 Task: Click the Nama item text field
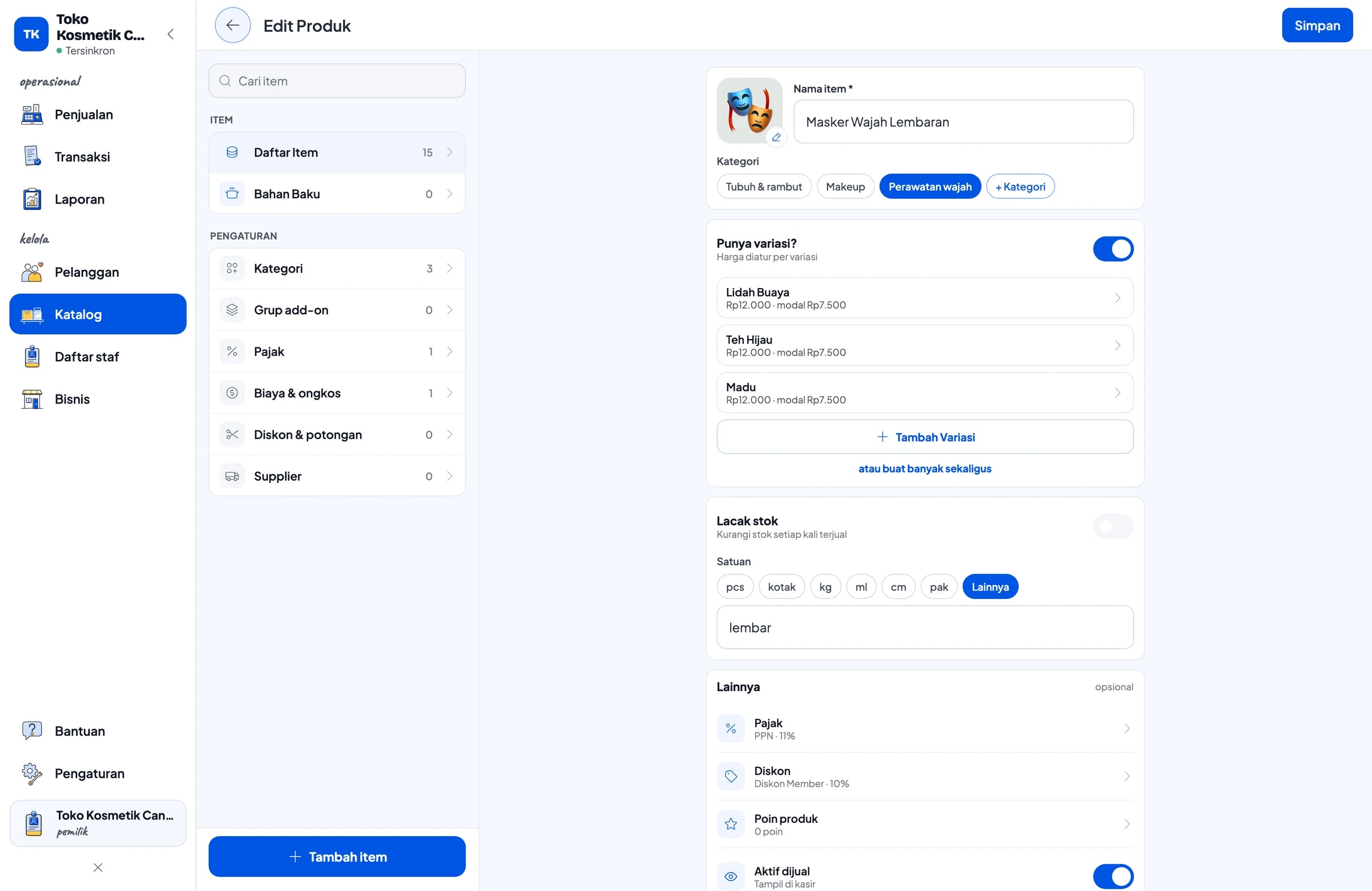(963, 122)
